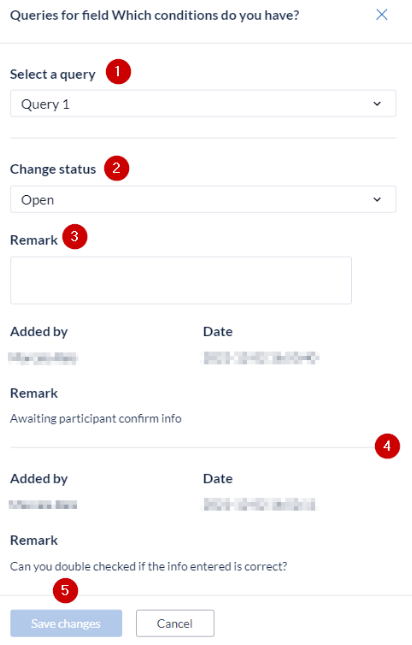
Task: Click the dialog title 'Queries for field'
Action: coord(60,15)
